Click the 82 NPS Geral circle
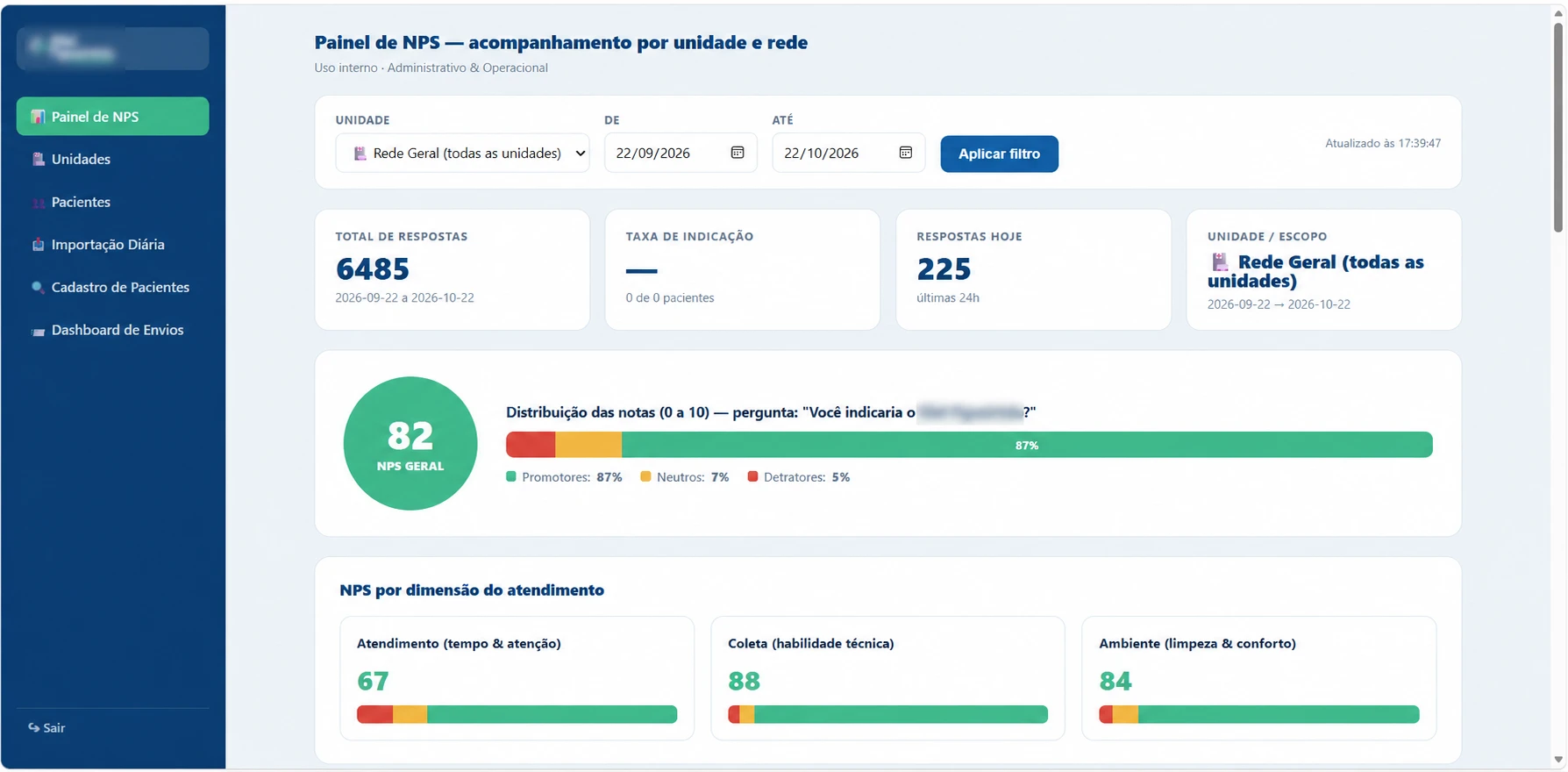Image resolution: width=1568 pixels, height=772 pixels. tap(410, 443)
